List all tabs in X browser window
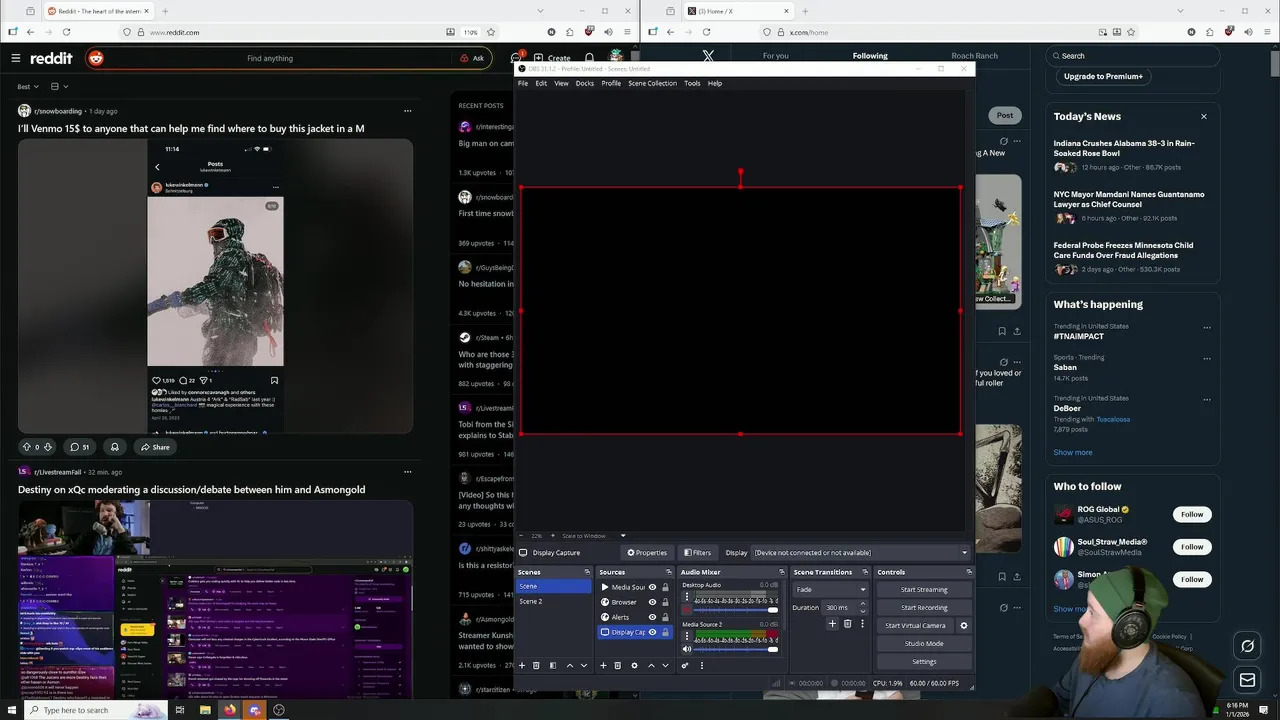The image size is (1280, 720). pos(1180,11)
